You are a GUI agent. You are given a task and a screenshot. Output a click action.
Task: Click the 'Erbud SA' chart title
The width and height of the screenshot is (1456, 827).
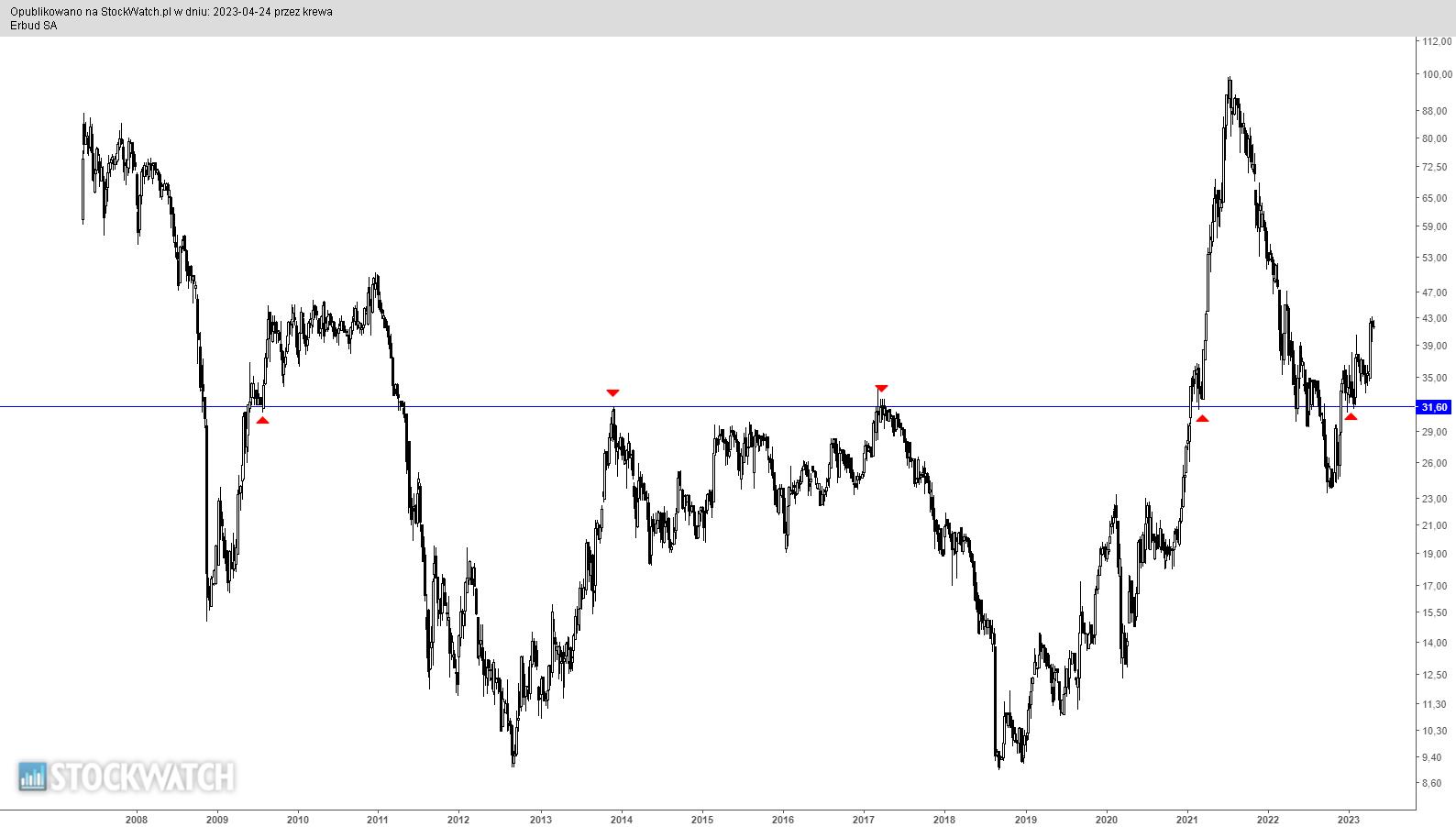[x=34, y=26]
